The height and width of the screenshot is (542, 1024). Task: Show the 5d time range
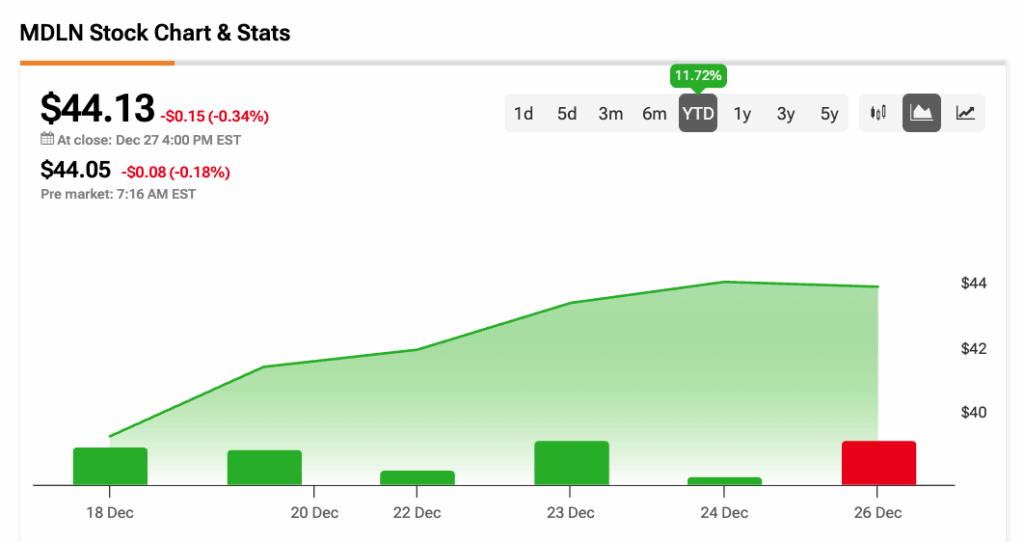click(x=567, y=114)
